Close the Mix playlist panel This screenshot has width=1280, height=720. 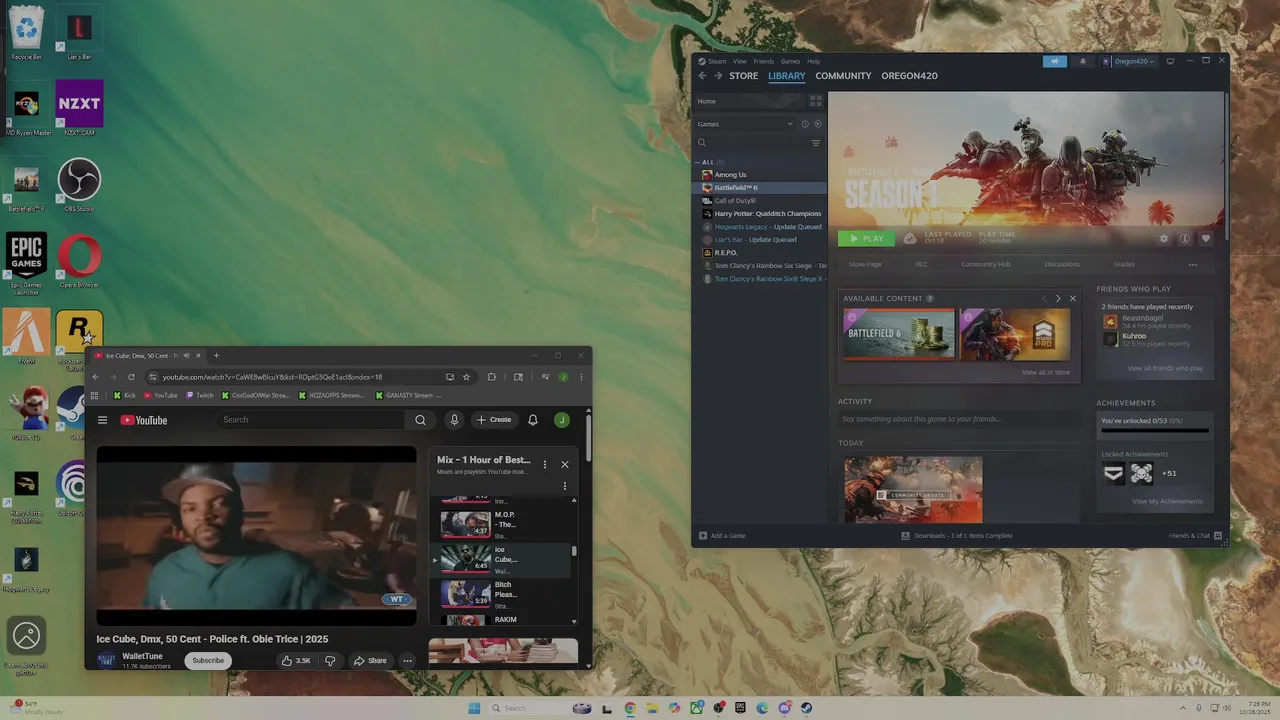pos(565,464)
